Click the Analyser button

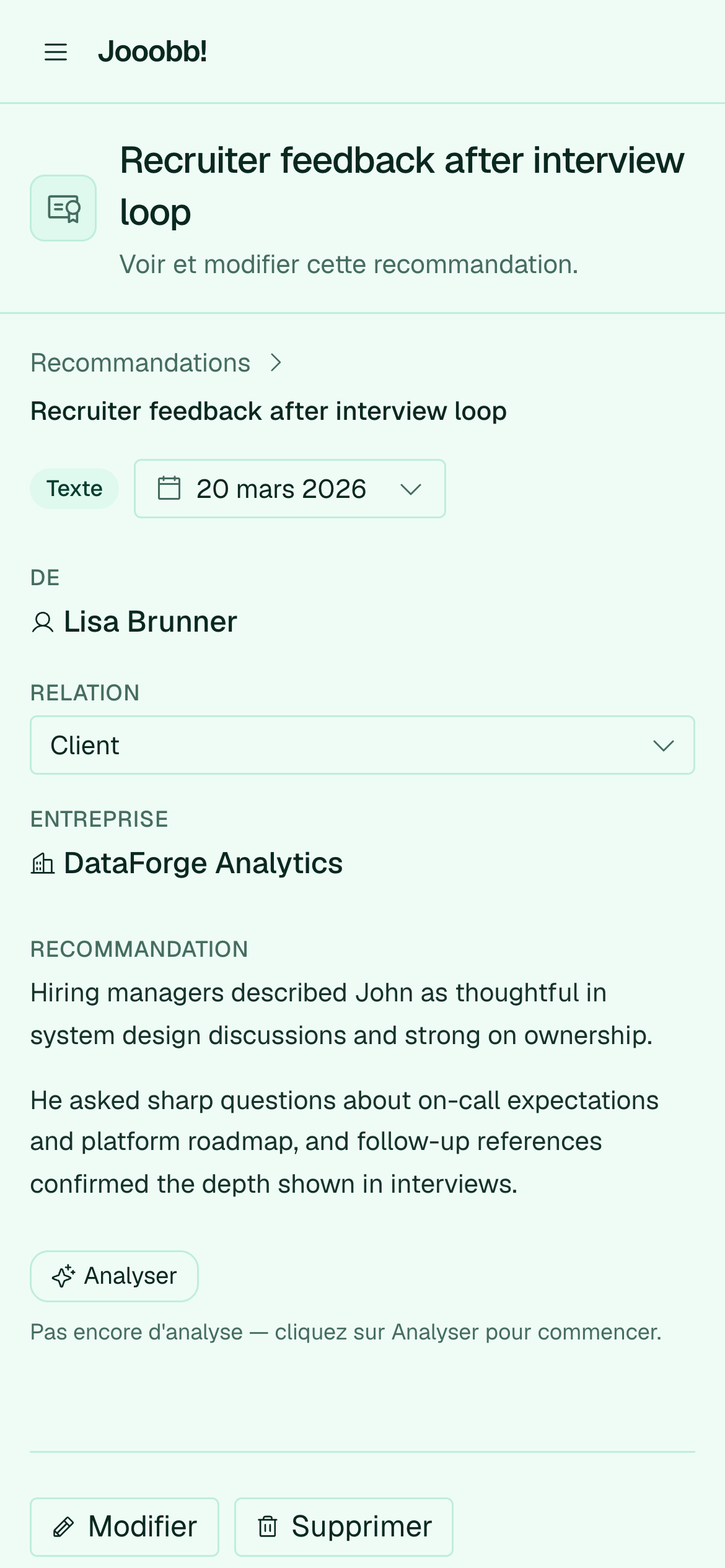click(115, 1276)
